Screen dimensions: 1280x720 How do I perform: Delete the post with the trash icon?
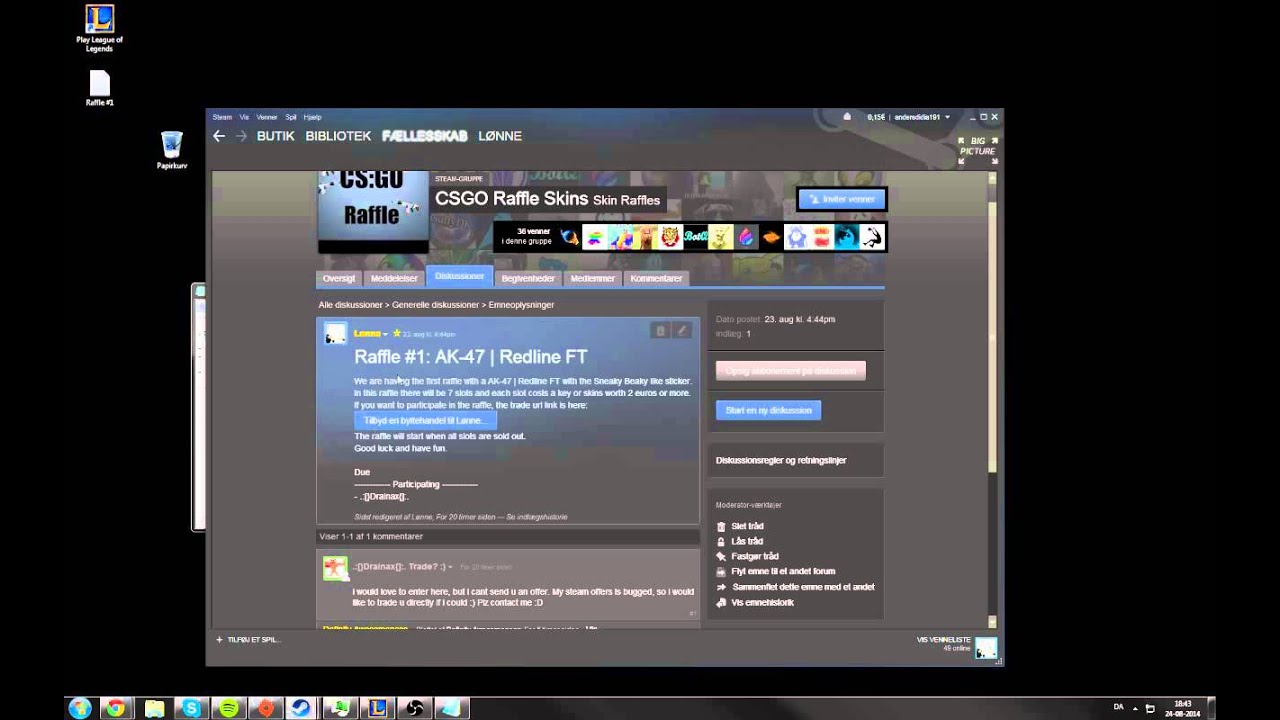(660, 331)
